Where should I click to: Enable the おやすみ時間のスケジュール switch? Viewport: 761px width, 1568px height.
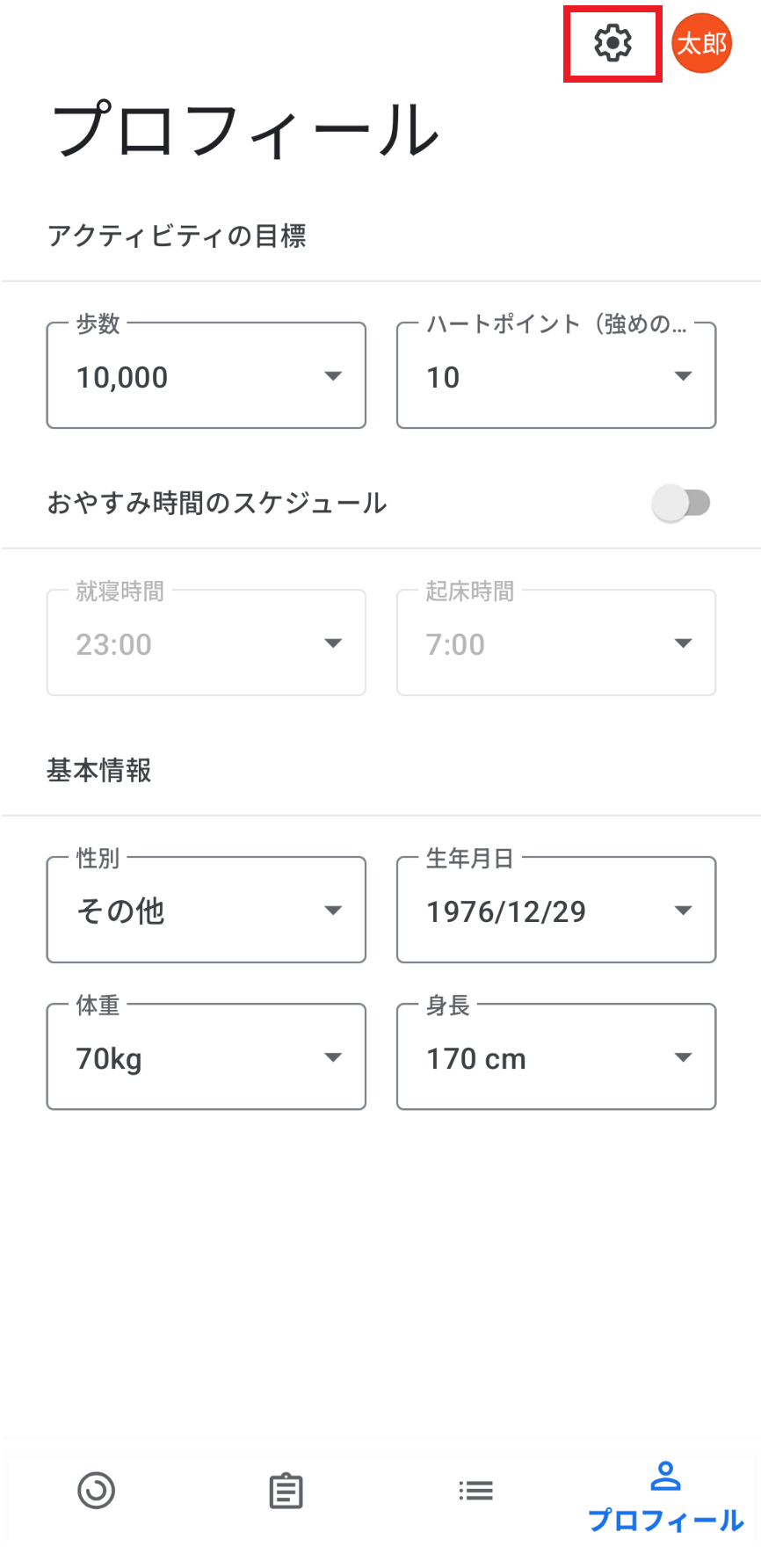[681, 504]
